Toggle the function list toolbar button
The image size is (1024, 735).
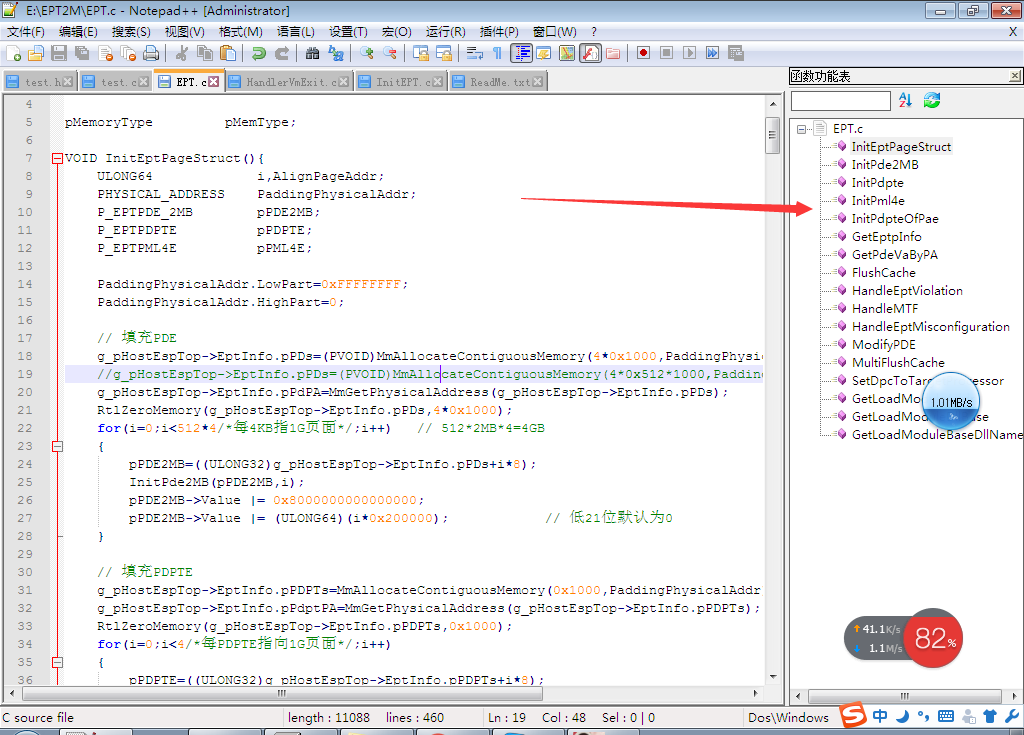point(590,54)
